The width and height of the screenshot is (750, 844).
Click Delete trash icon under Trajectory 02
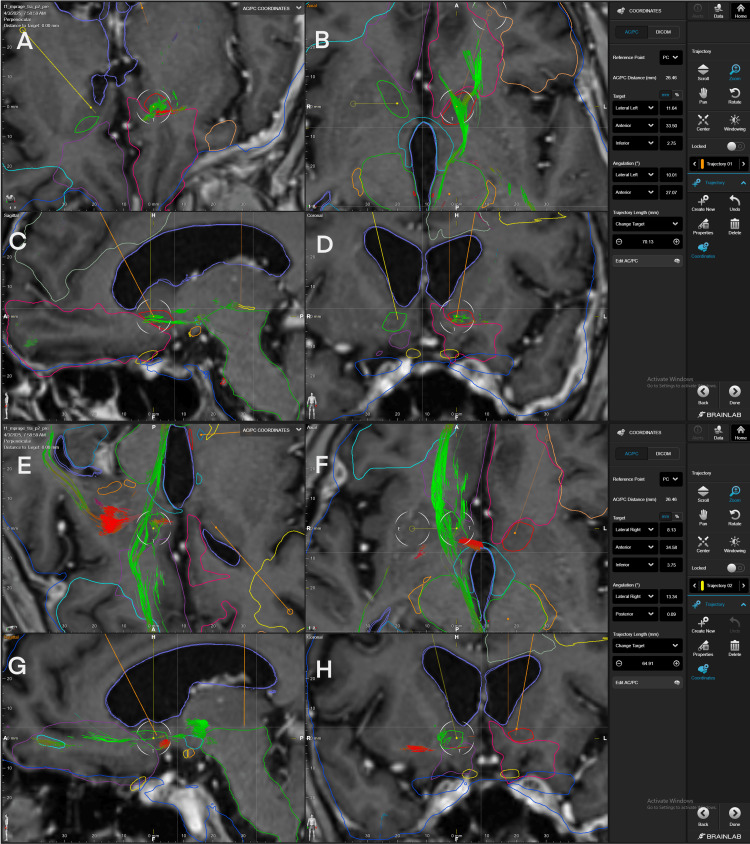pyautogui.click(x=734, y=648)
